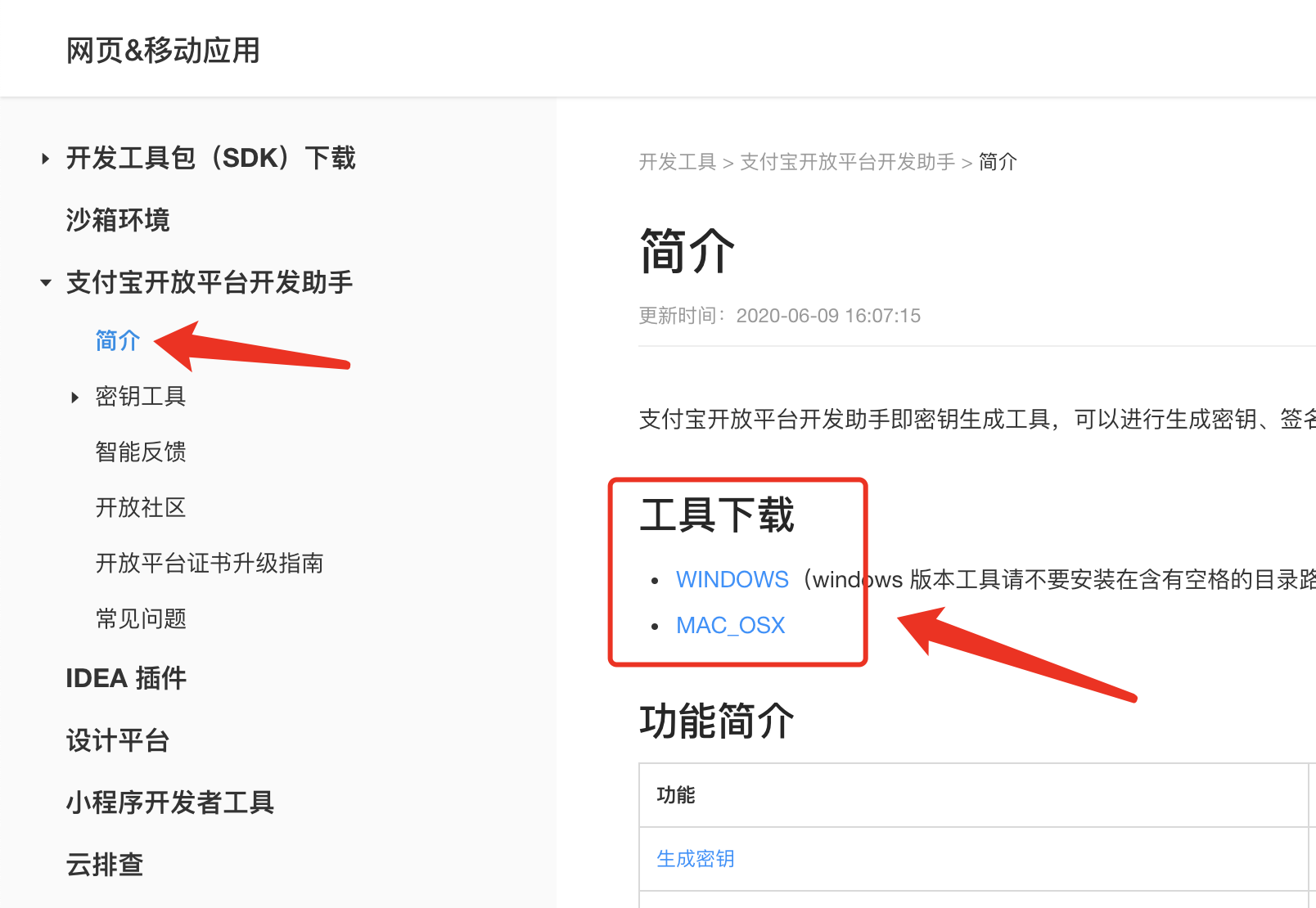Click the 功能简介 section heading
The height and width of the screenshot is (908, 1316).
click(x=717, y=721)
